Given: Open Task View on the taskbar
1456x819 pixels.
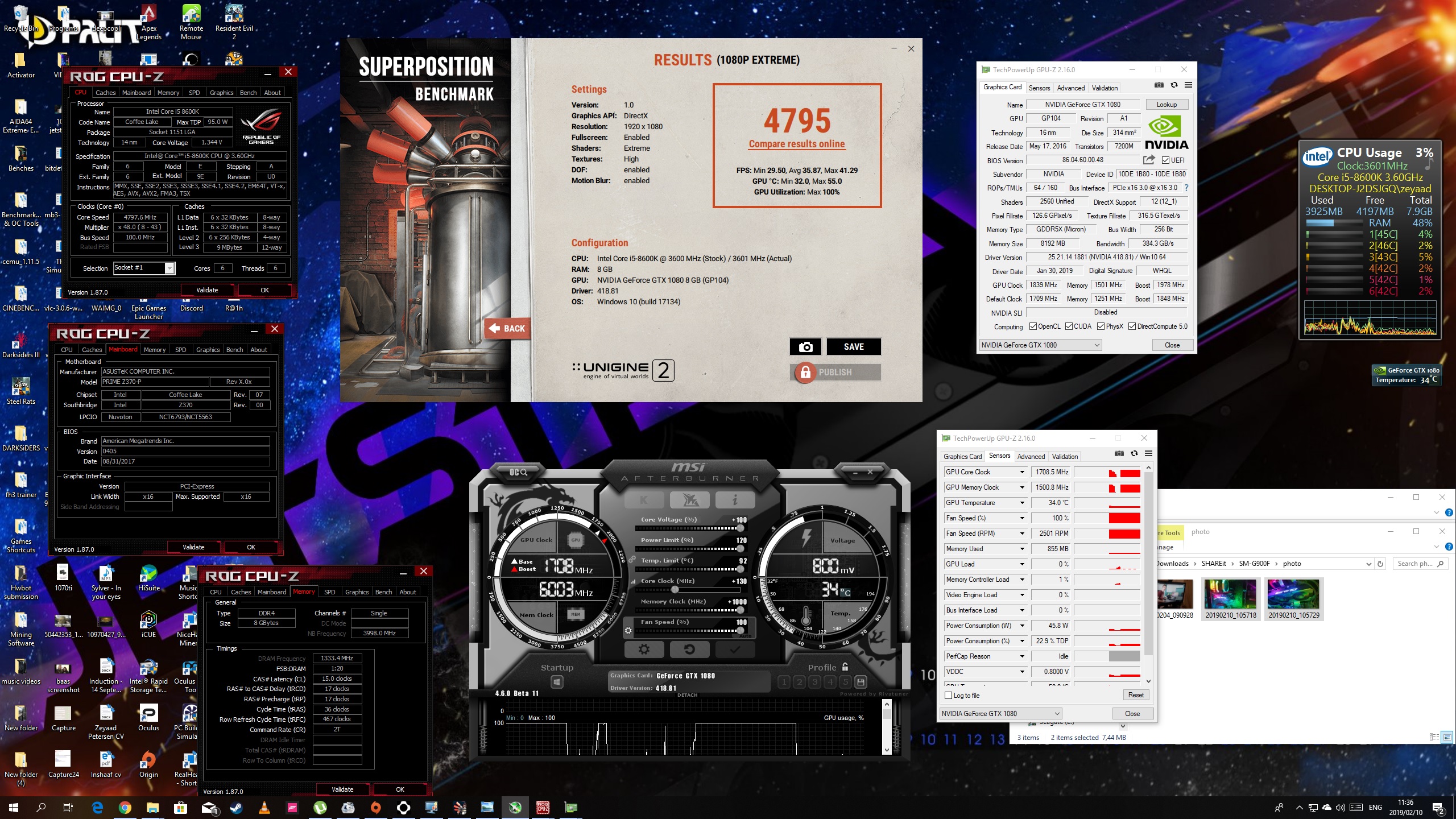Looking at the screenshot, I should (68, 808).
